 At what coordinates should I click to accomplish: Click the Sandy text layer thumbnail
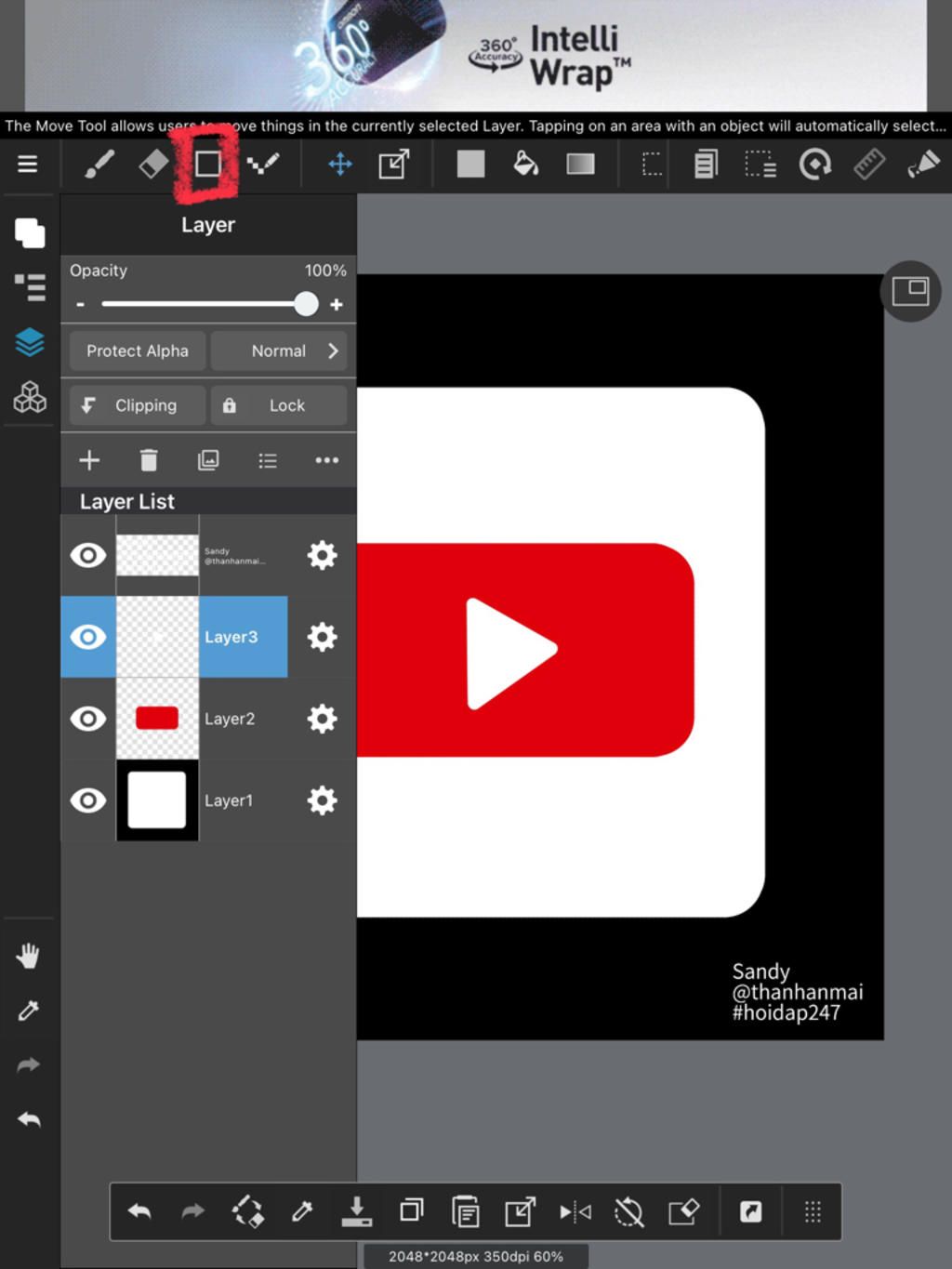point(157,556)
